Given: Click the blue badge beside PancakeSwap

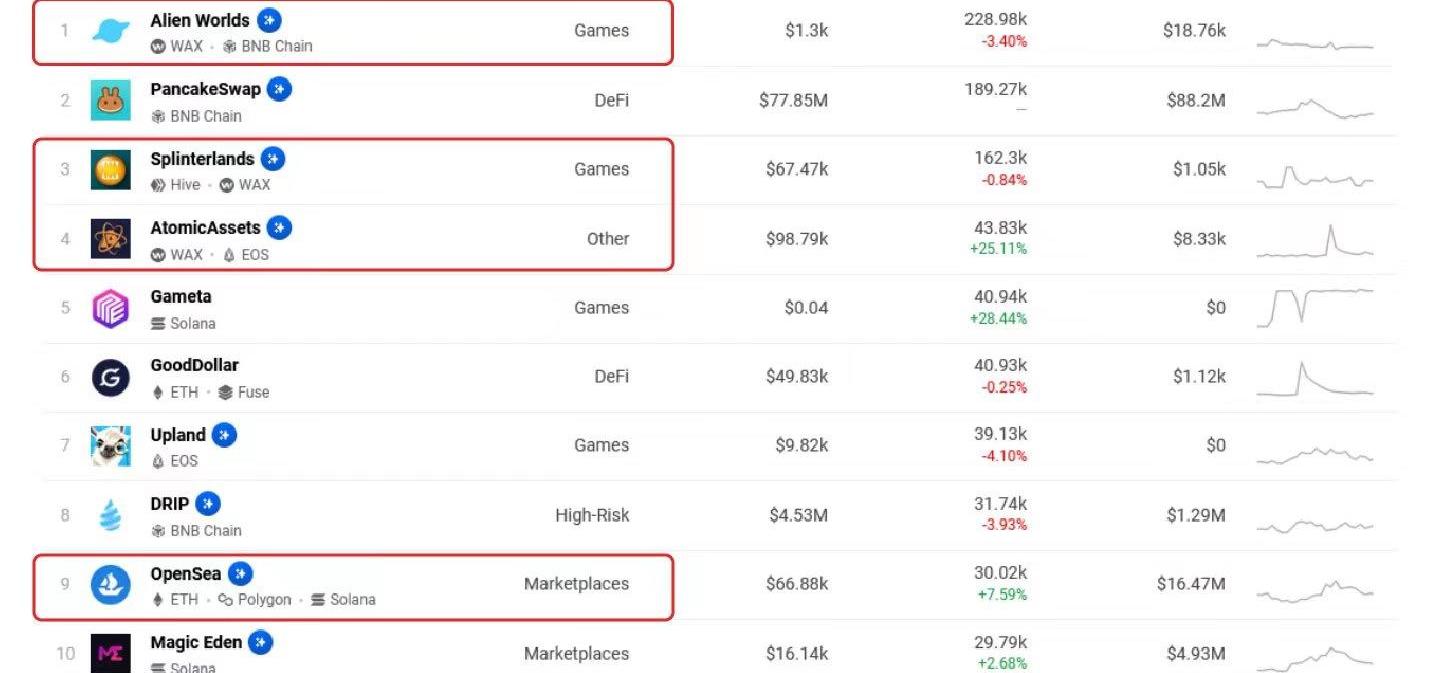Looking at the screenshot, I should (279, 89).
